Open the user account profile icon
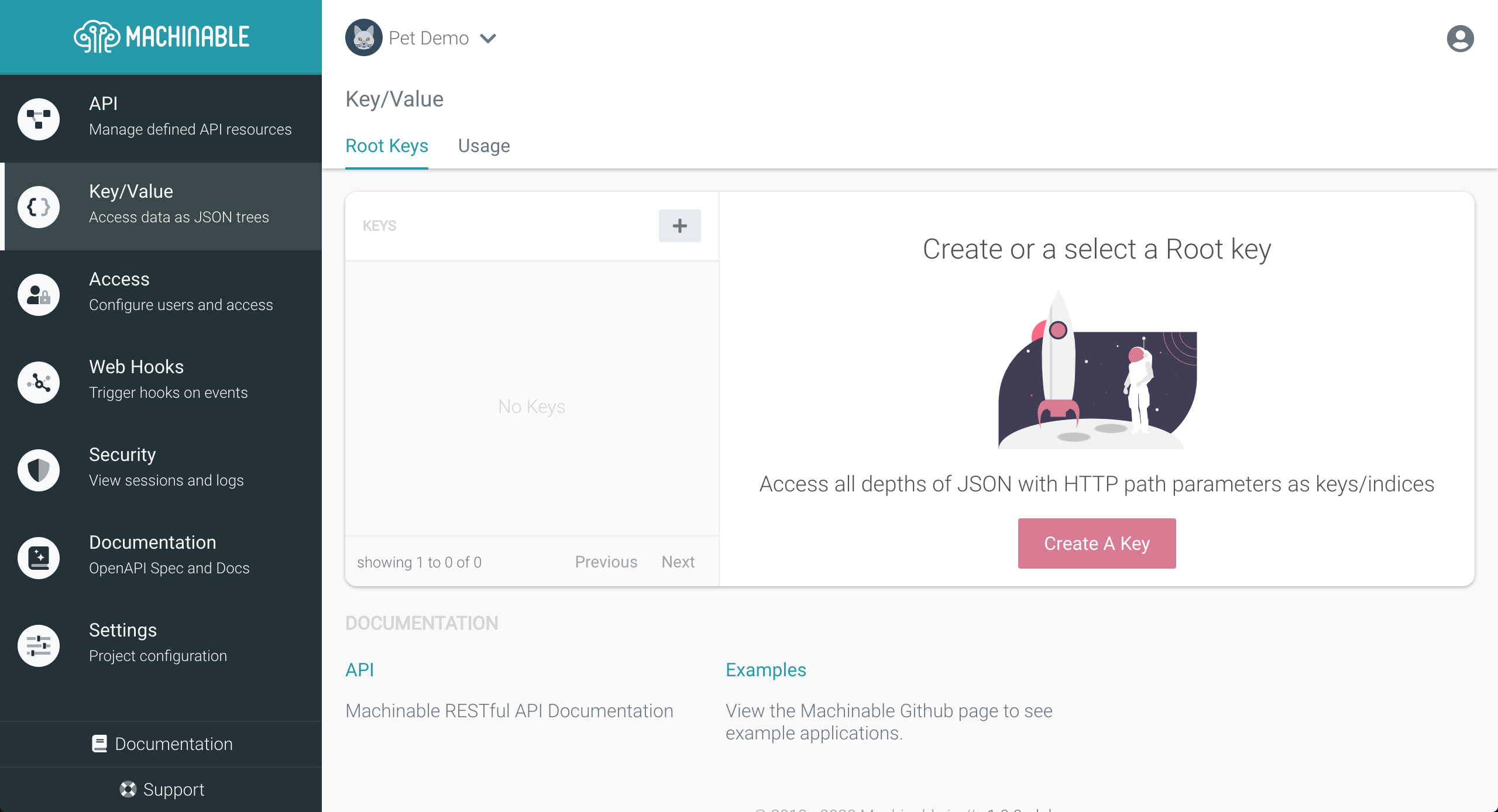Viewport: 1498px width, 812px height. point(1460,39)
